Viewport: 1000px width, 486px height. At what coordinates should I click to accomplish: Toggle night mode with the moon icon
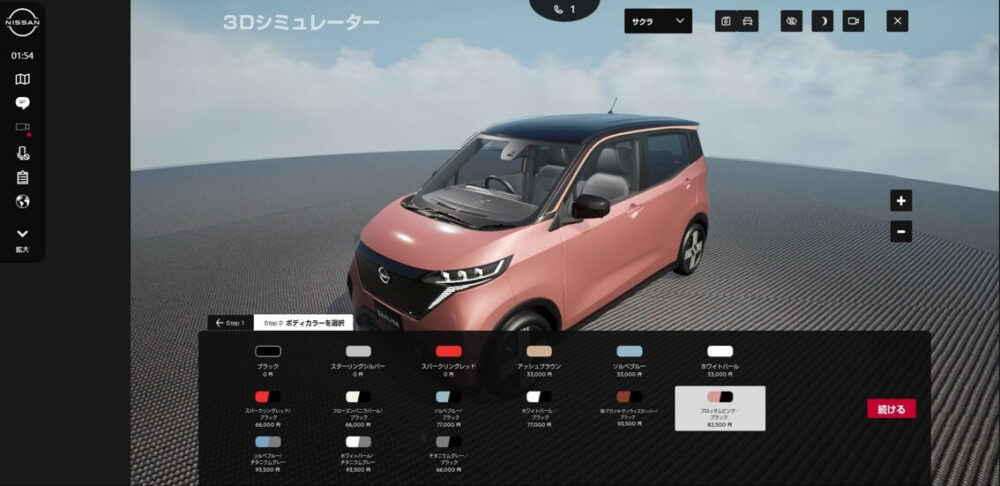tap(822, 21)
